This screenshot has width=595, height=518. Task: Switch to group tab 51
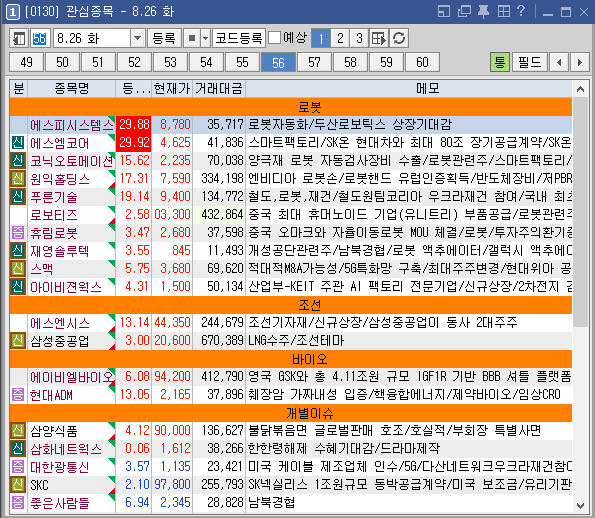(x=98, y=62)
